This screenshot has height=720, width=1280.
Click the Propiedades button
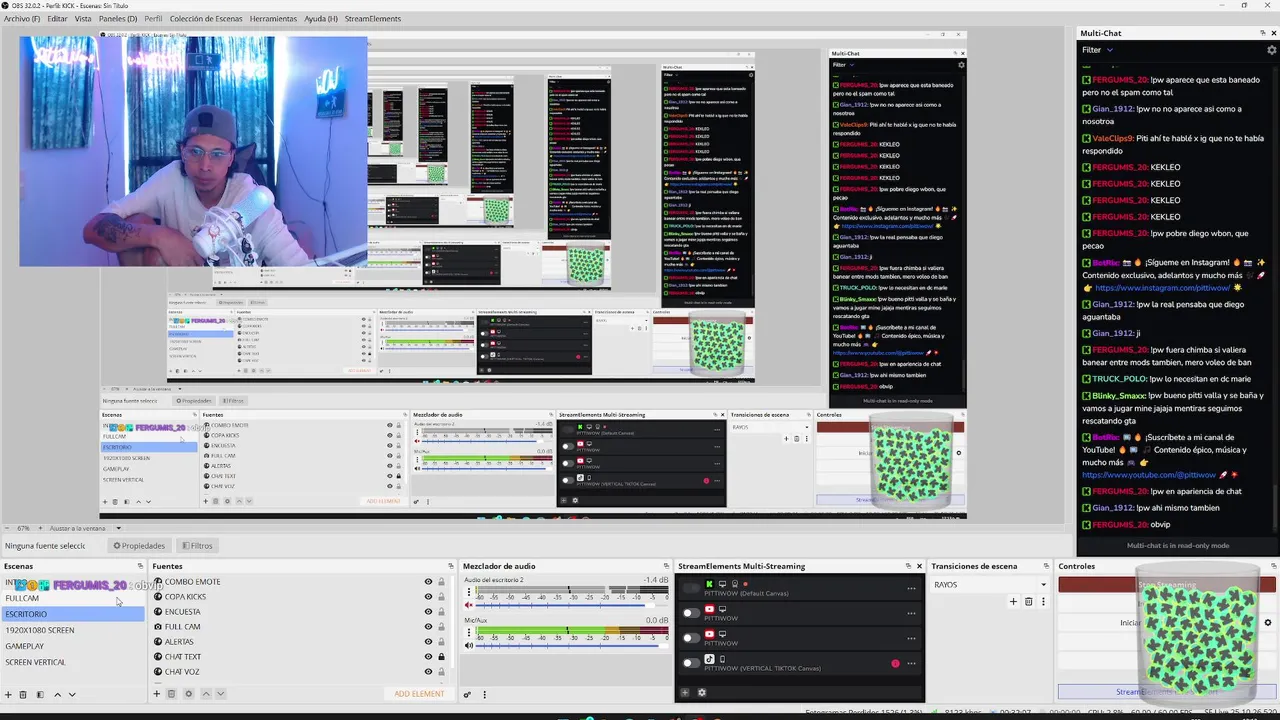point(139,545)
